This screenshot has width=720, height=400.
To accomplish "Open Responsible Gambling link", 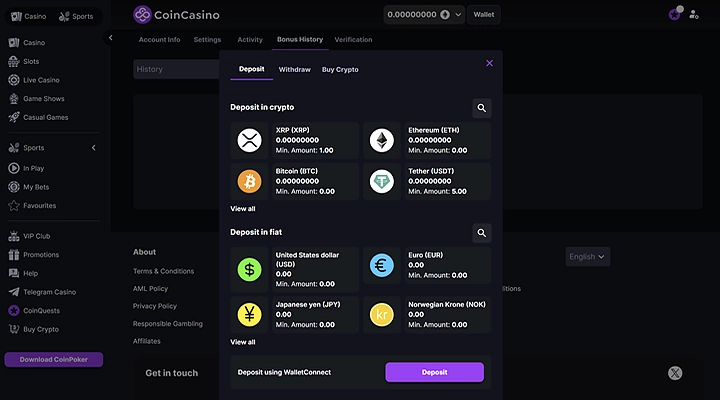I will tap(168, 324).
